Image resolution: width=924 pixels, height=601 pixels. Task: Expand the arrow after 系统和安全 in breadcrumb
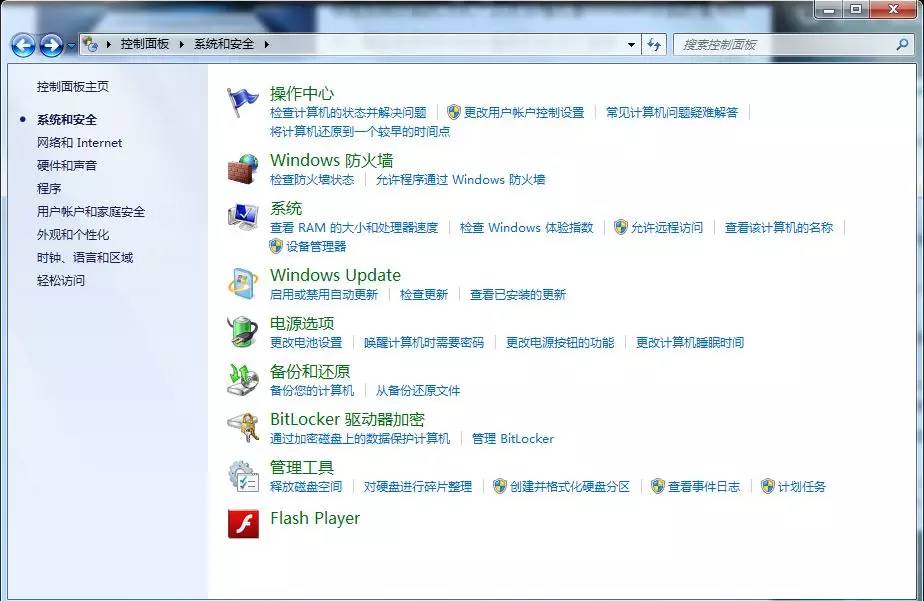point(266,44)
